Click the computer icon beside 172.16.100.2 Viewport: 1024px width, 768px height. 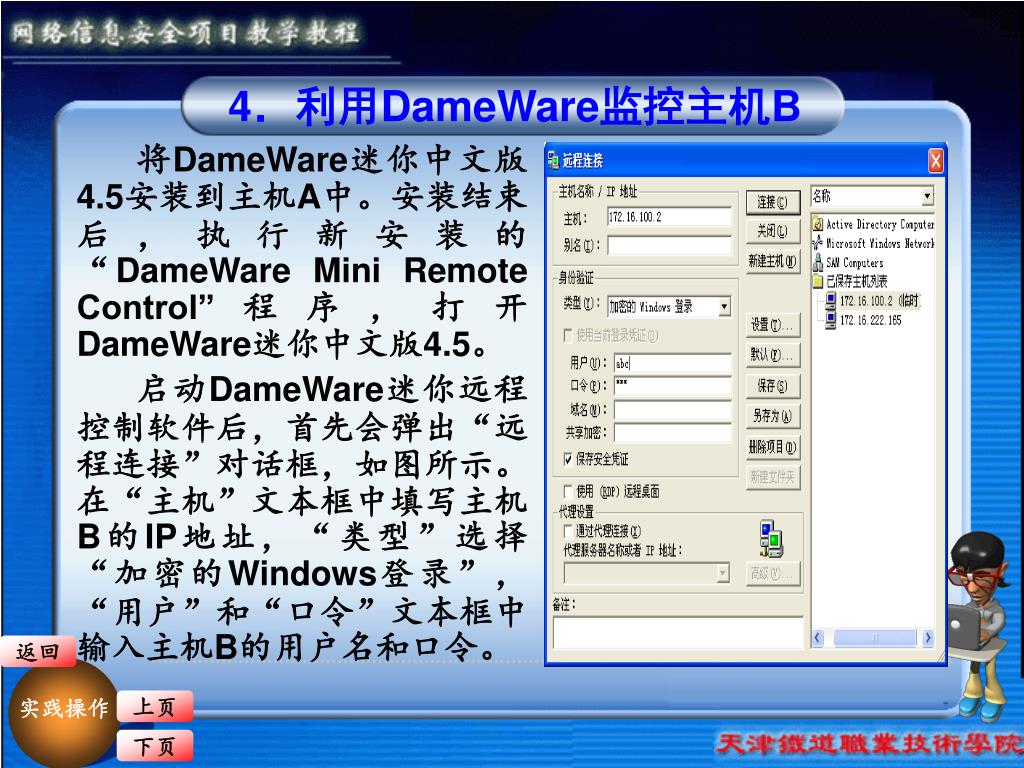point(830,300)
